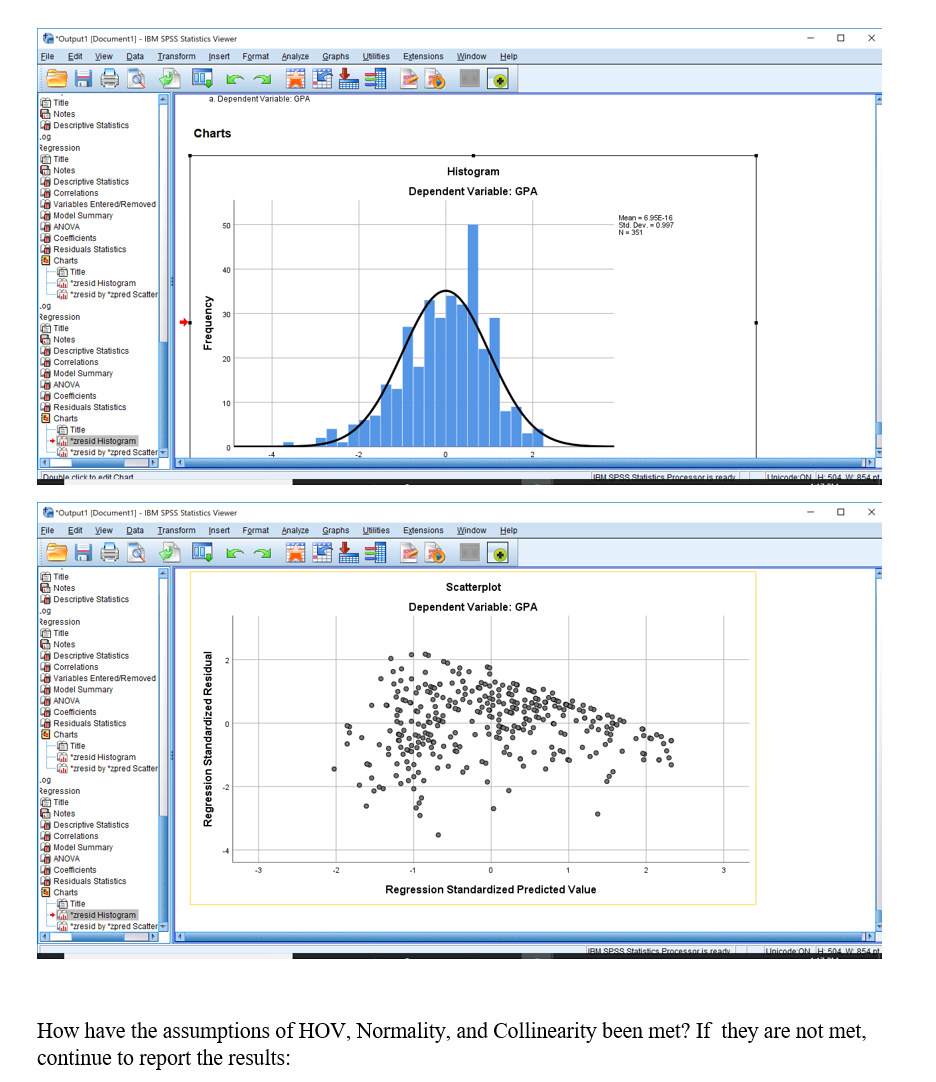This screenshot has height=1082, width=936.
Task: Open Graphs menu in the scatterplot window
Action: (x=335, y=531)
